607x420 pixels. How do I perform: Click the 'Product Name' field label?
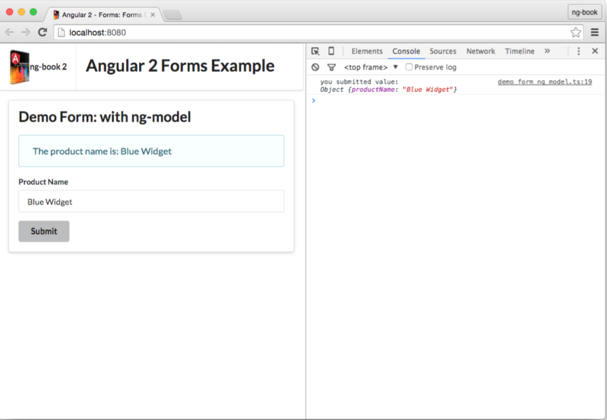pos(43,182)
